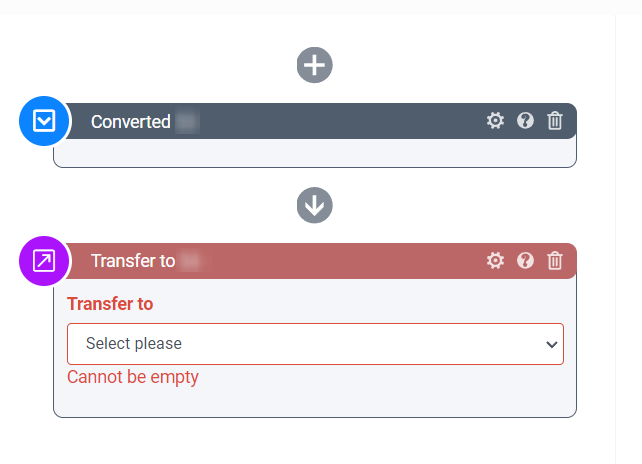Click blank area below the error in Transfer block
Screen dimensions: 642x464
[315, 402]
